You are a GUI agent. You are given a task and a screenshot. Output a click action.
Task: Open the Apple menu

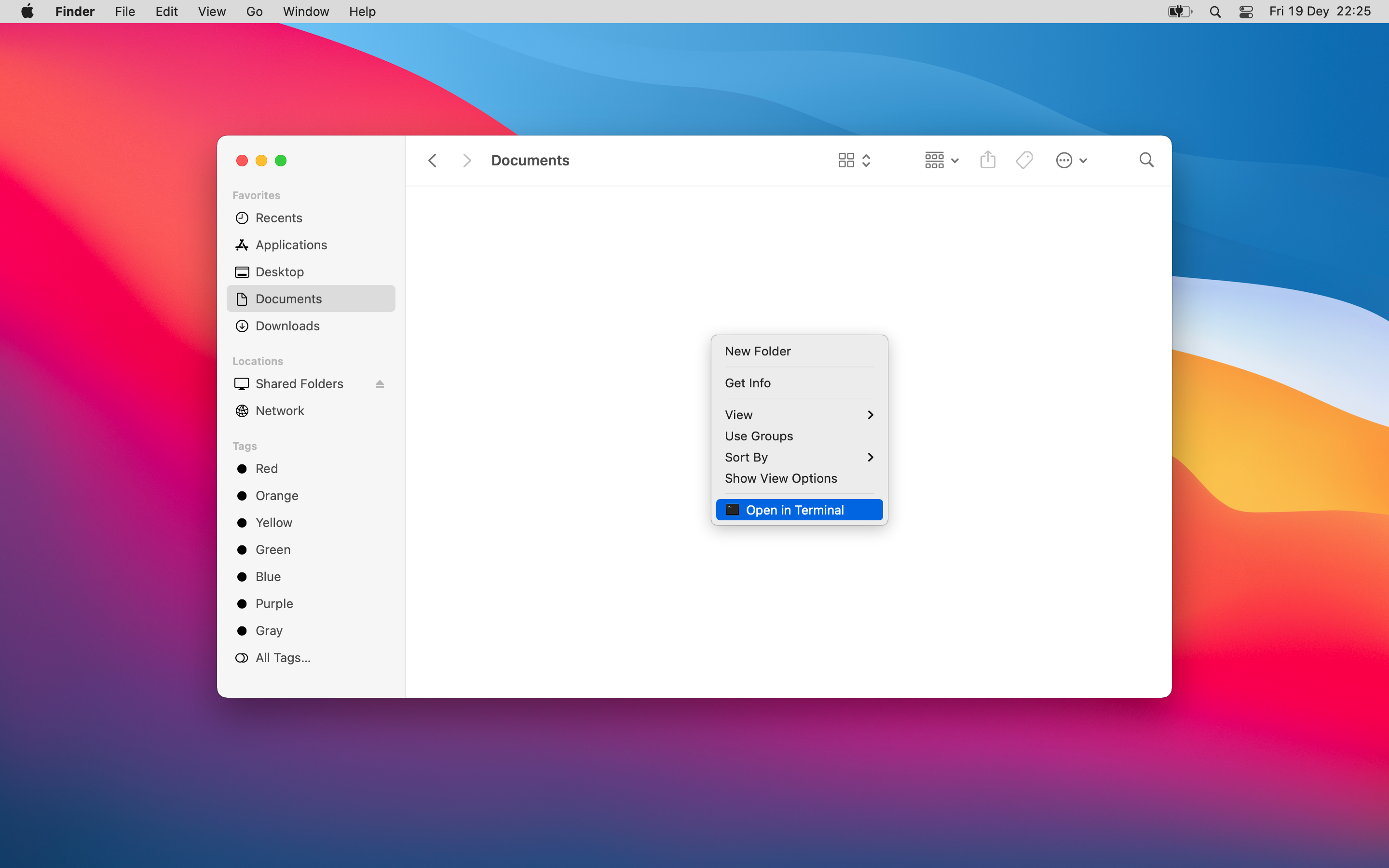pos(27,12)
